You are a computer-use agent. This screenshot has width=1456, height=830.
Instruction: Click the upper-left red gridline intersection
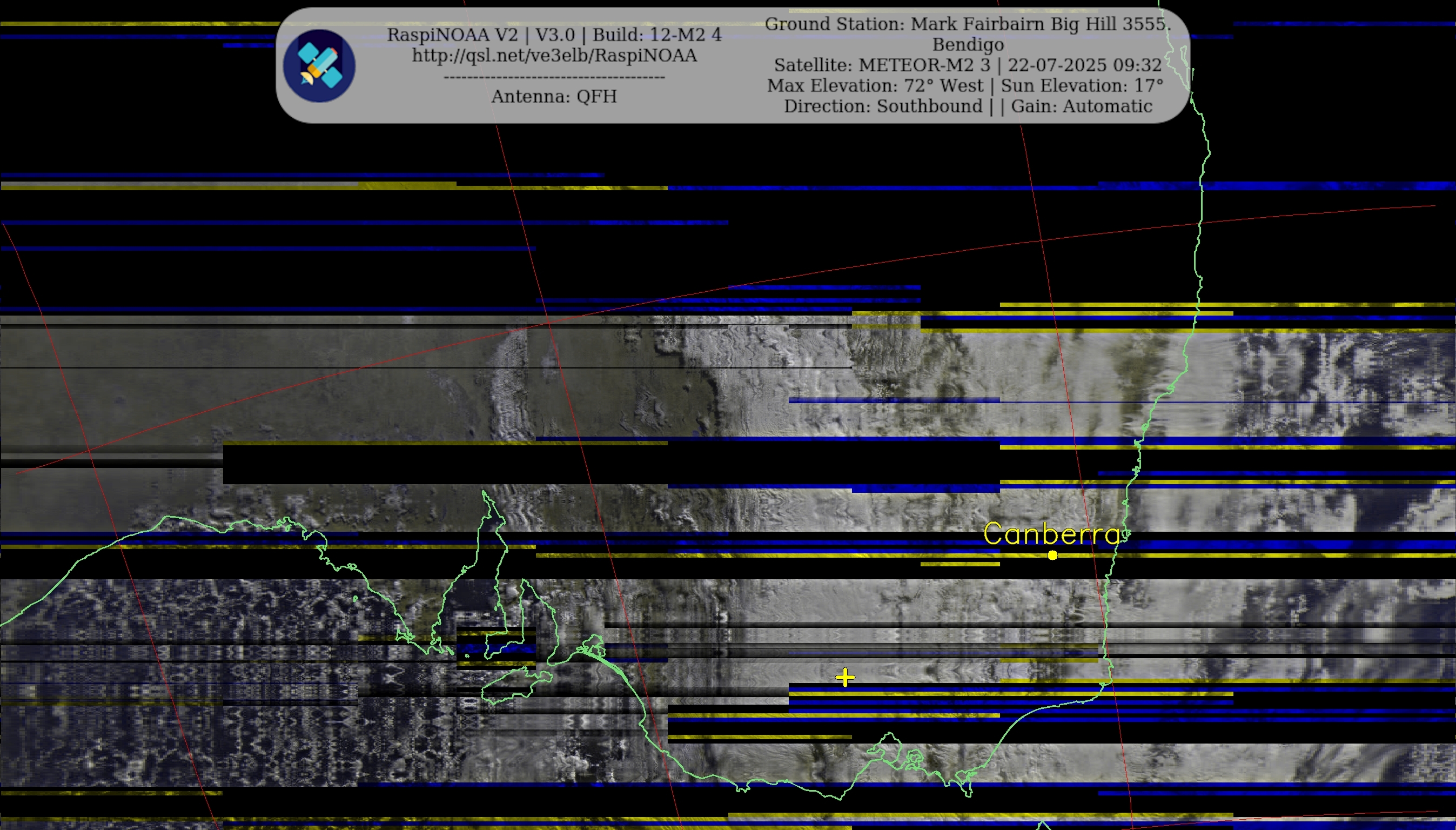[x=548, y=323]
